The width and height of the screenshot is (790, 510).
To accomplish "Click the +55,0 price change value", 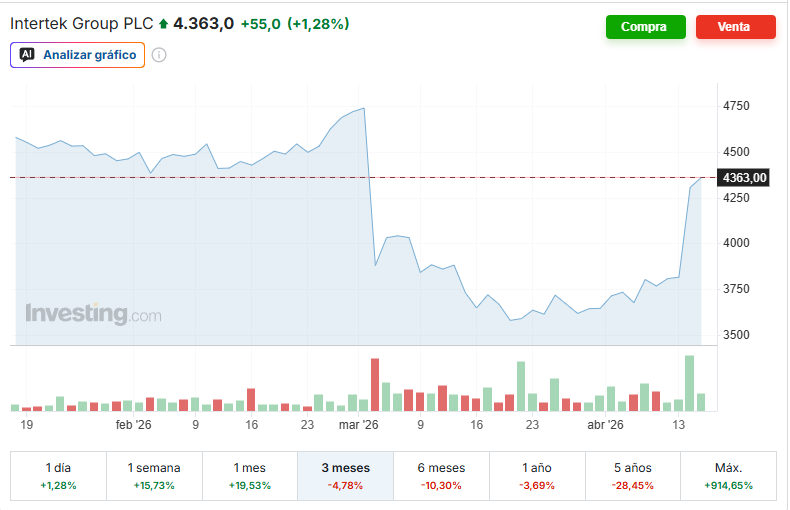I will click(260, 24).
